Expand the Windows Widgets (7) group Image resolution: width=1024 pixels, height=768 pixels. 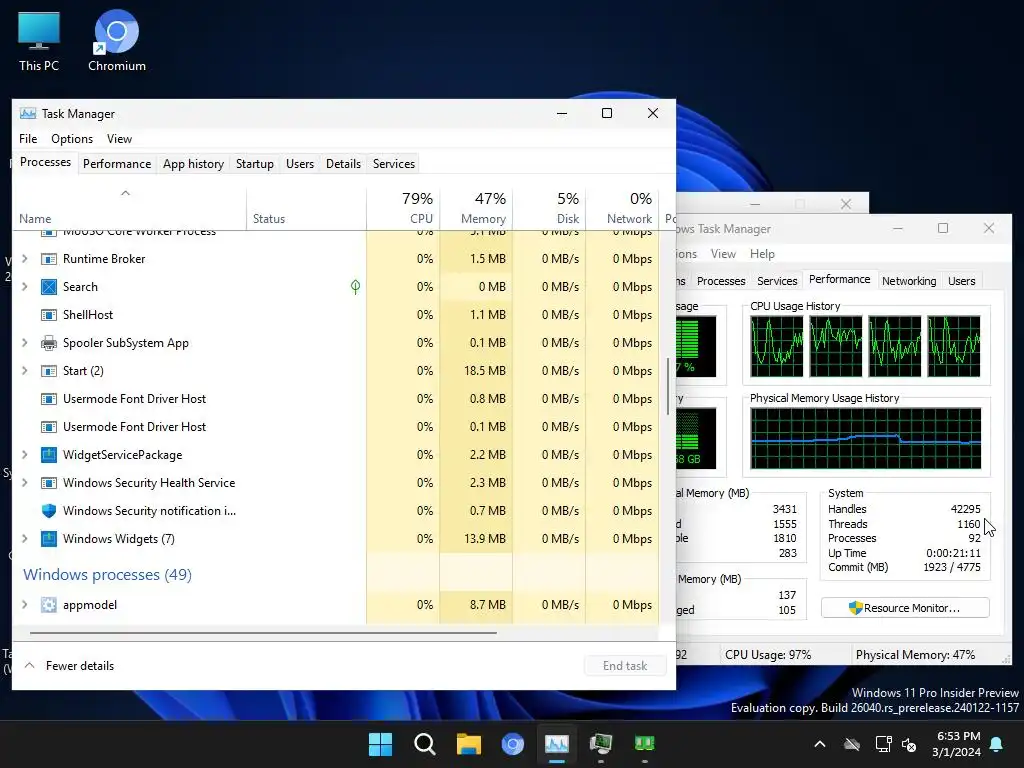point(25,539)
